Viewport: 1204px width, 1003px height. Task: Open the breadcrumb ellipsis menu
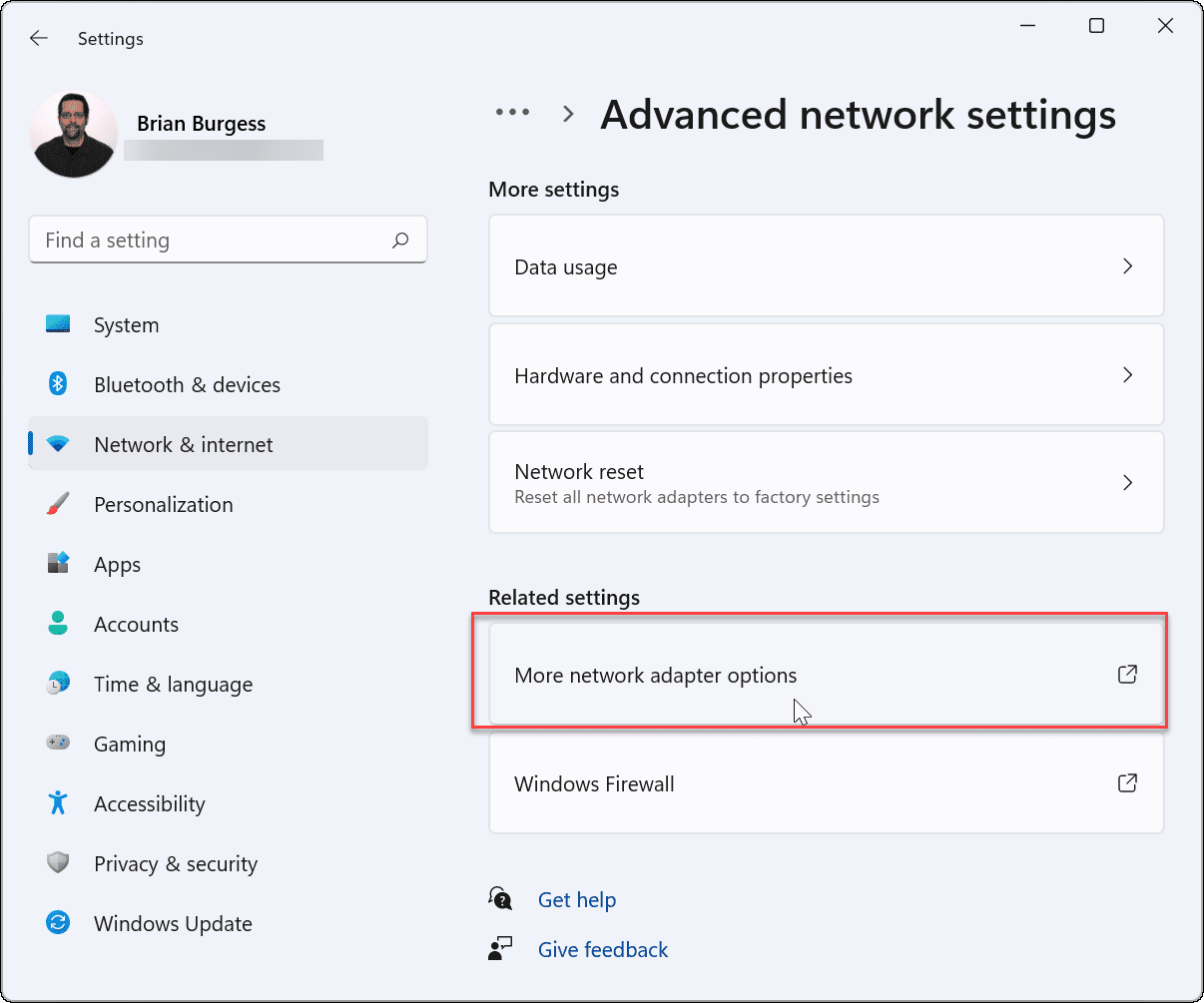tap(512, 112)
